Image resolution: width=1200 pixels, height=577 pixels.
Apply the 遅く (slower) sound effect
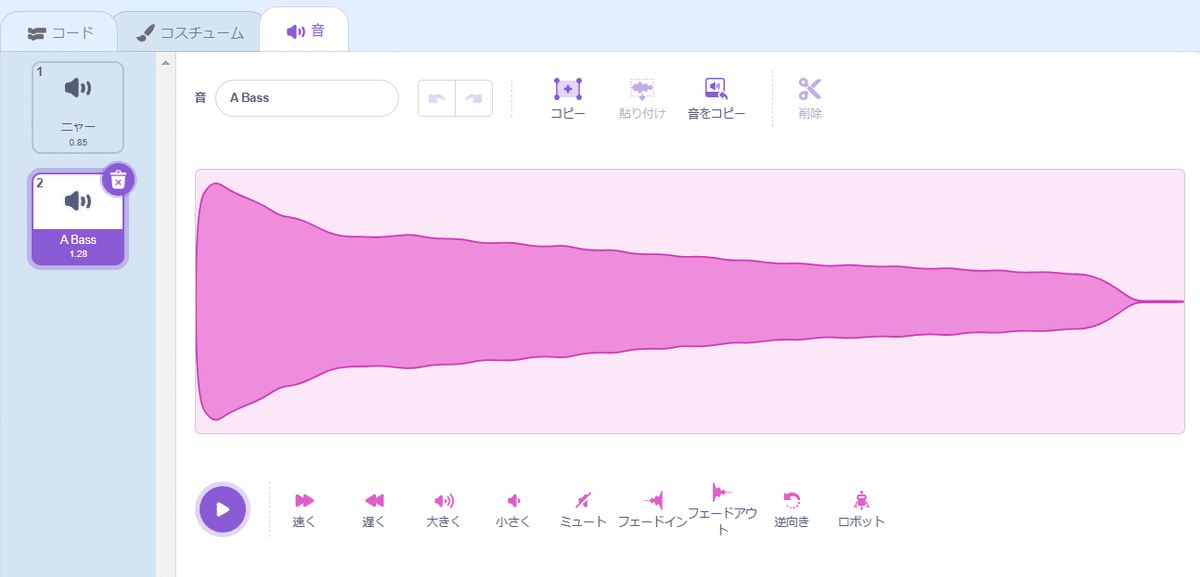pos(373,508)
